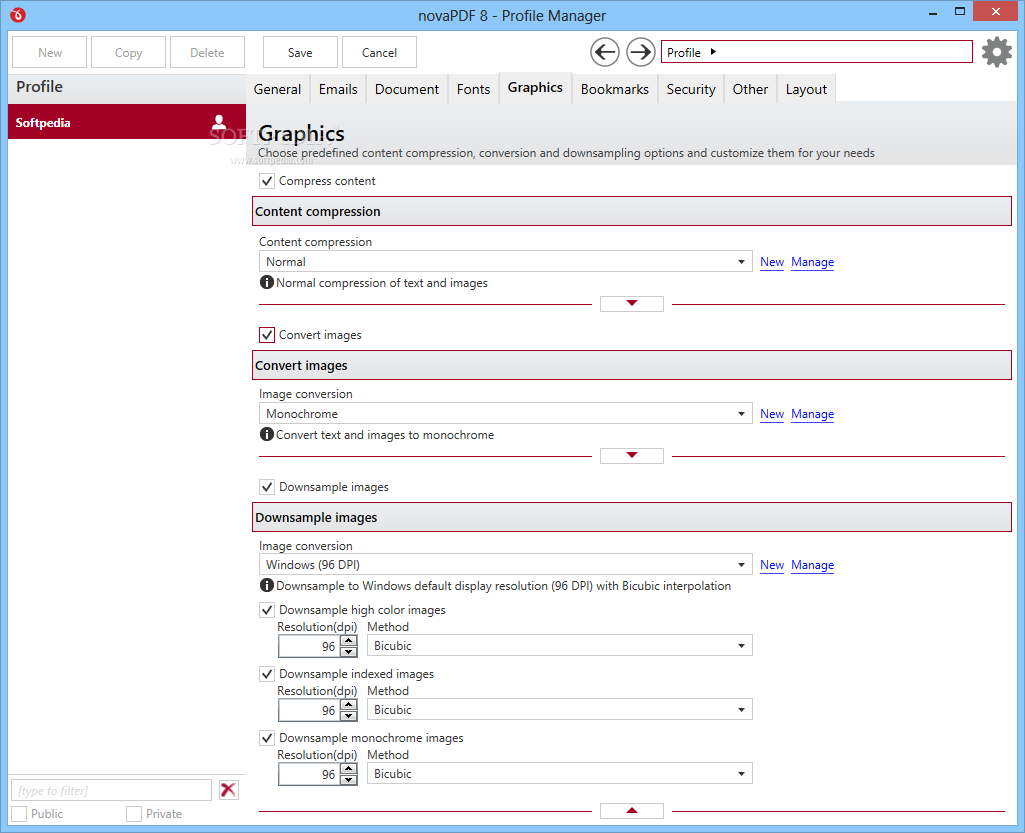The height and width of the screenshot is (833, 1025).
Task: Click Manage link beside Windows (96 DPI) dropdown
Action: [x=813, y=565]
